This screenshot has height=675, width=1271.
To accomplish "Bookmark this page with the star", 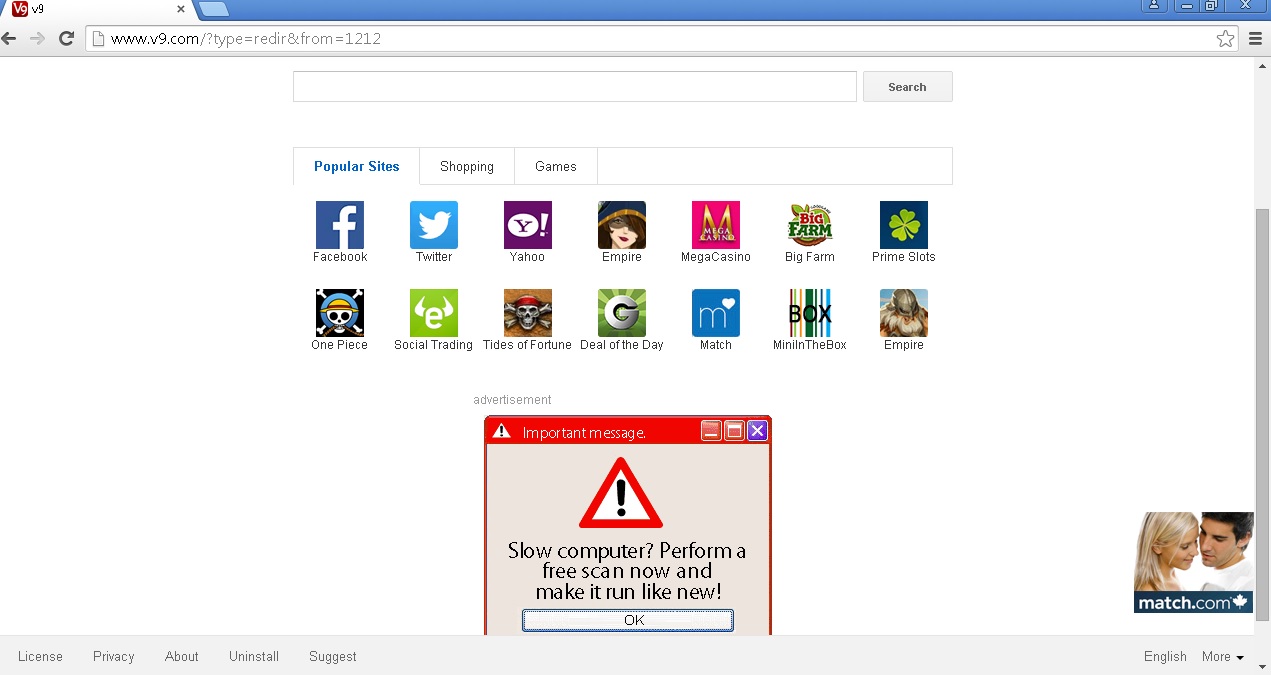I will 1226,39.
